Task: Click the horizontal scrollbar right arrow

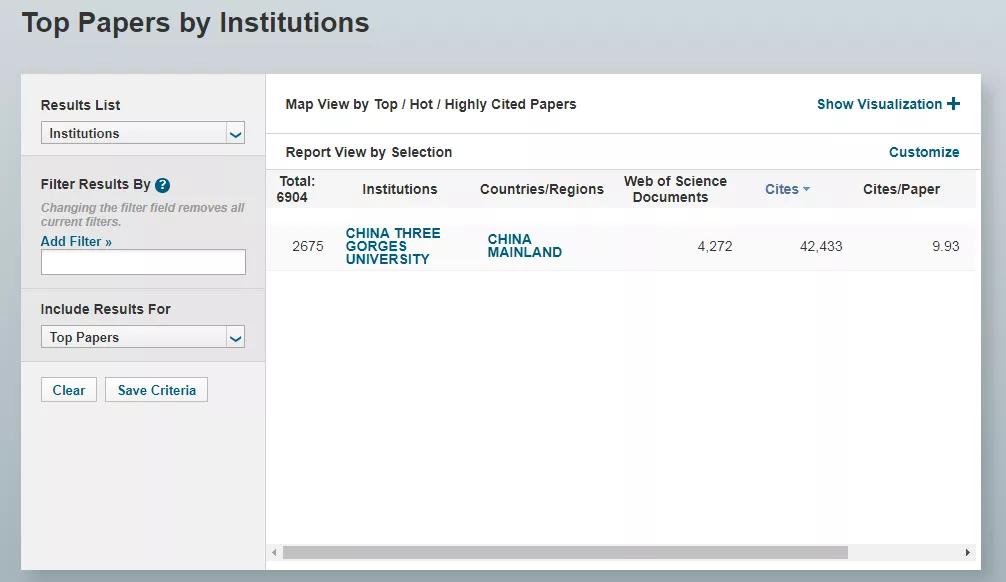Action: 967,553
